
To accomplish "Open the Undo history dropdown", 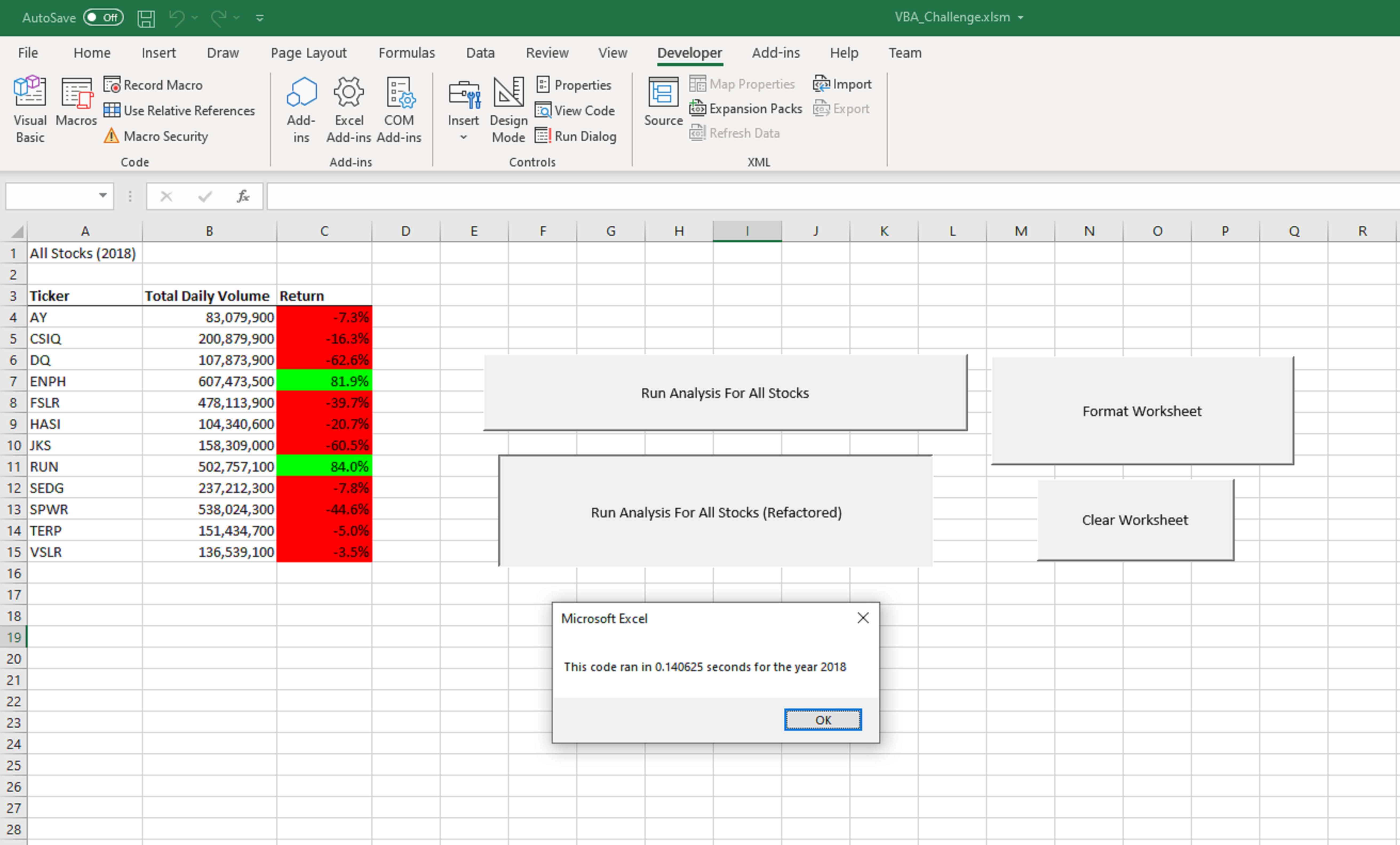I will (x=195, y=18).
